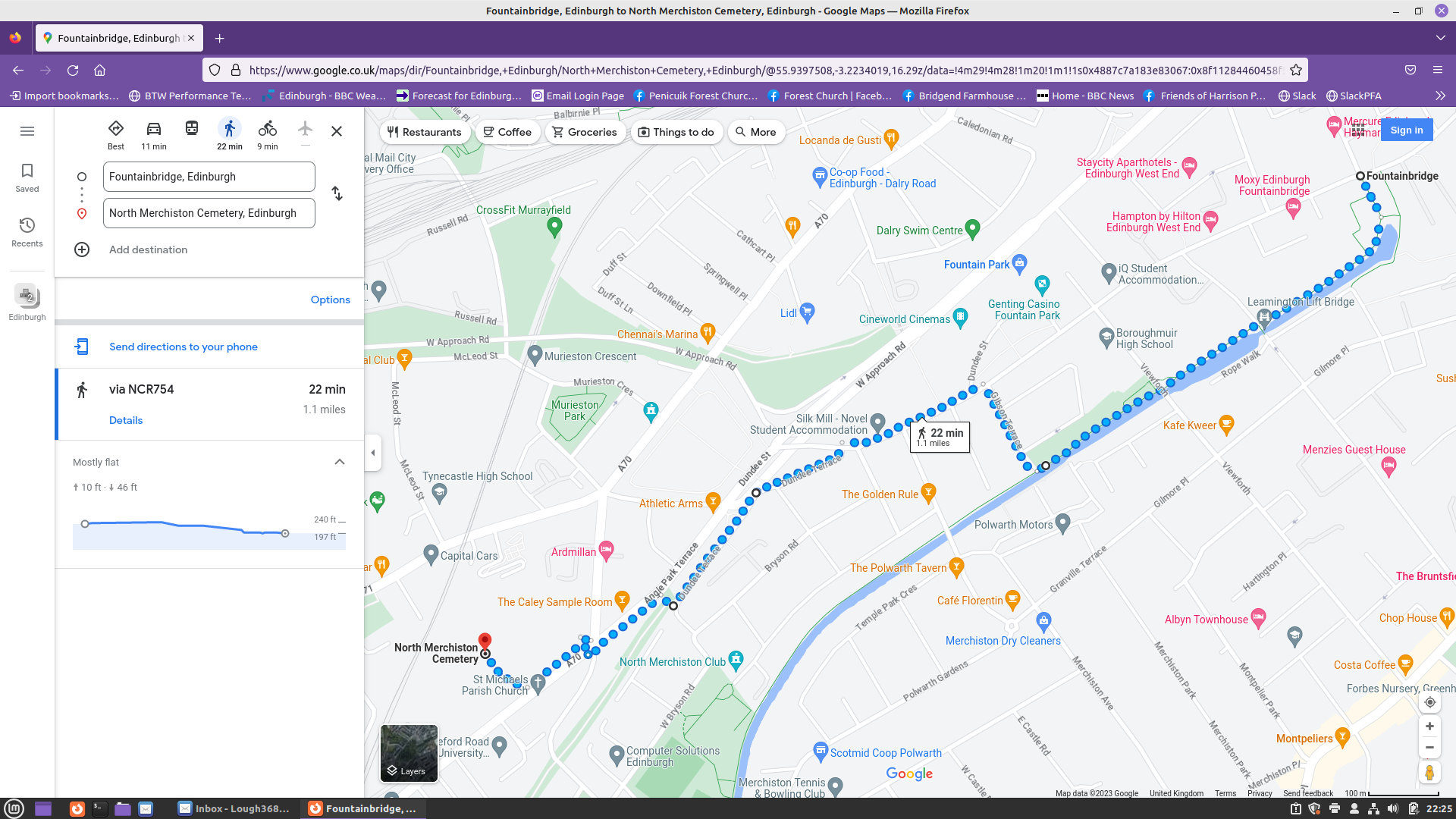Select transit travel mode icon
1456x819 pixels.
point(192,130)
